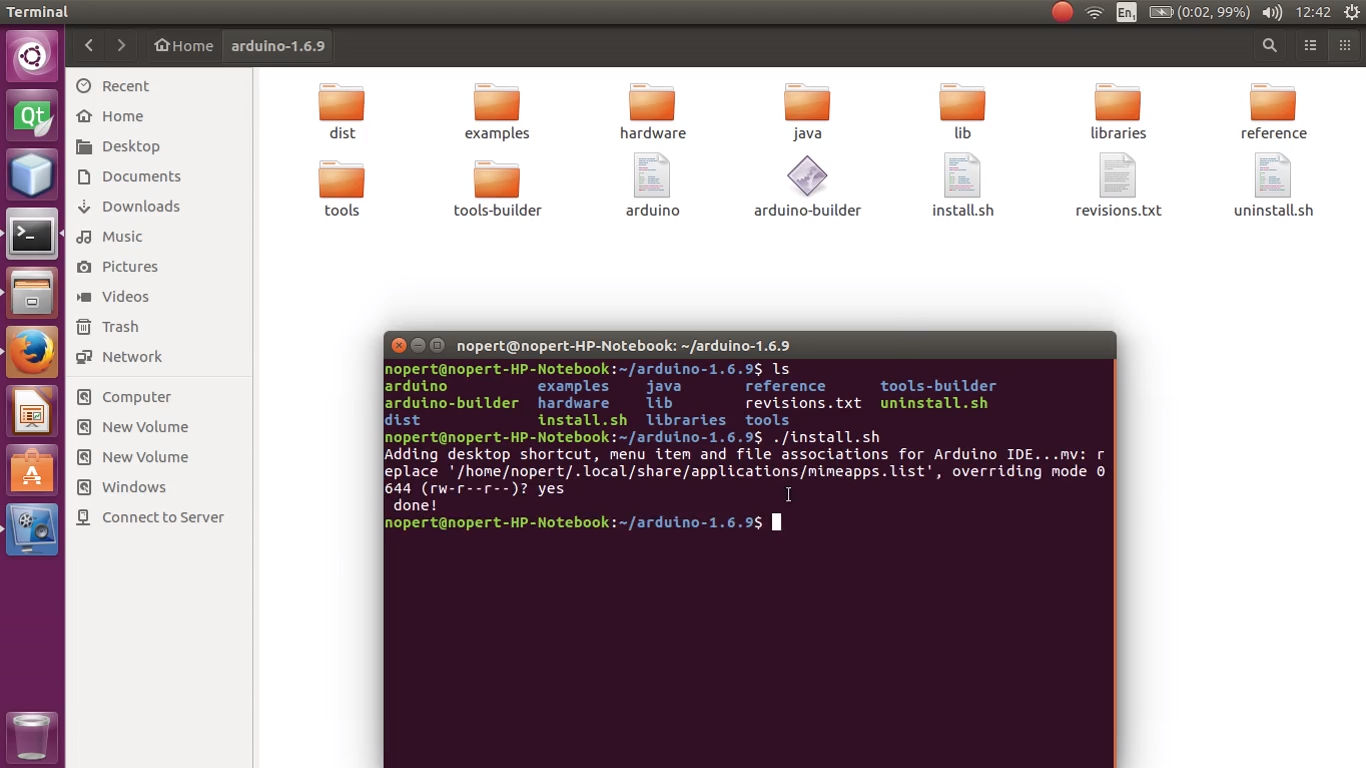Viewport: 1366px width, 768px height.
Task: Click the Home breadcrumb
Action: click(184, 45)
